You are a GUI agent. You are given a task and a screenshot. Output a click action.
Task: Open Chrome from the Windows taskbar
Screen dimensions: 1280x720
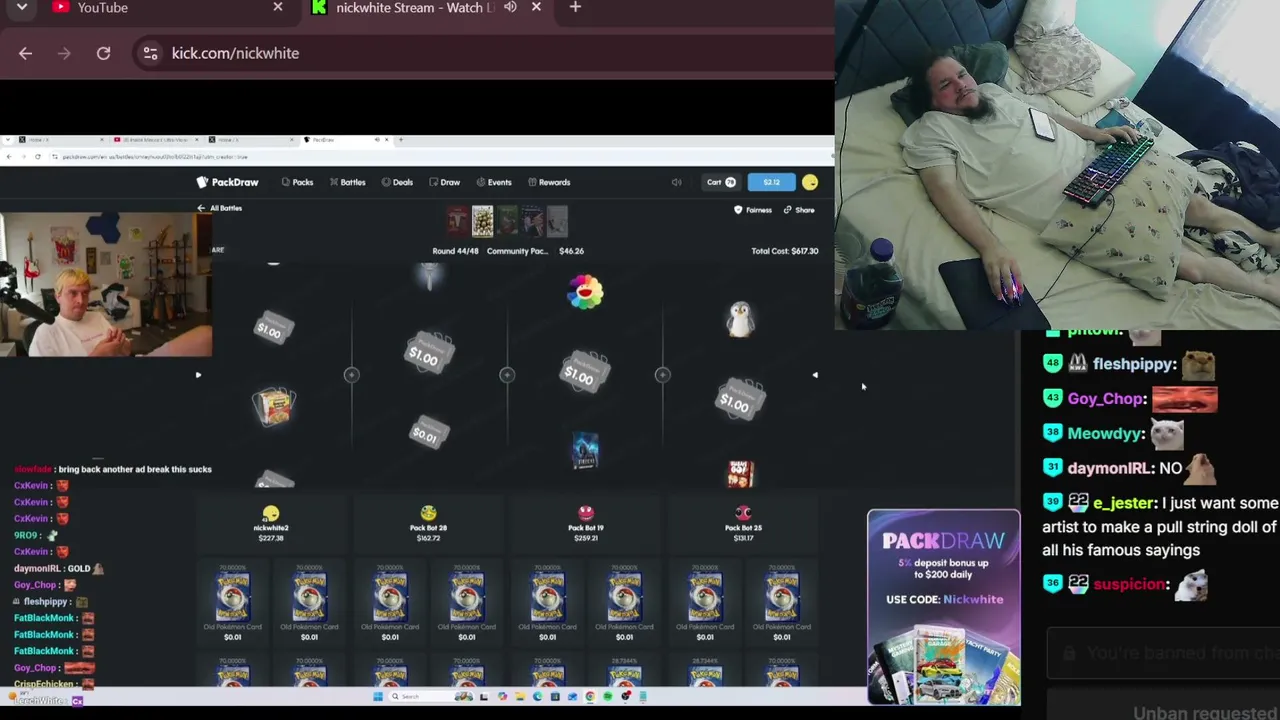(590, 697)
